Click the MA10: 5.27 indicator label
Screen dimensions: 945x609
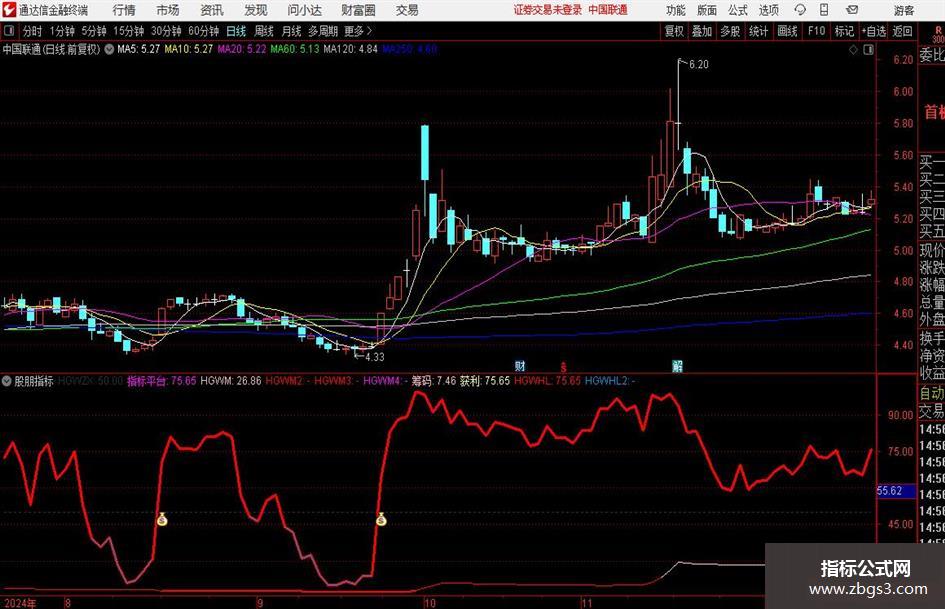coord(189,49)
